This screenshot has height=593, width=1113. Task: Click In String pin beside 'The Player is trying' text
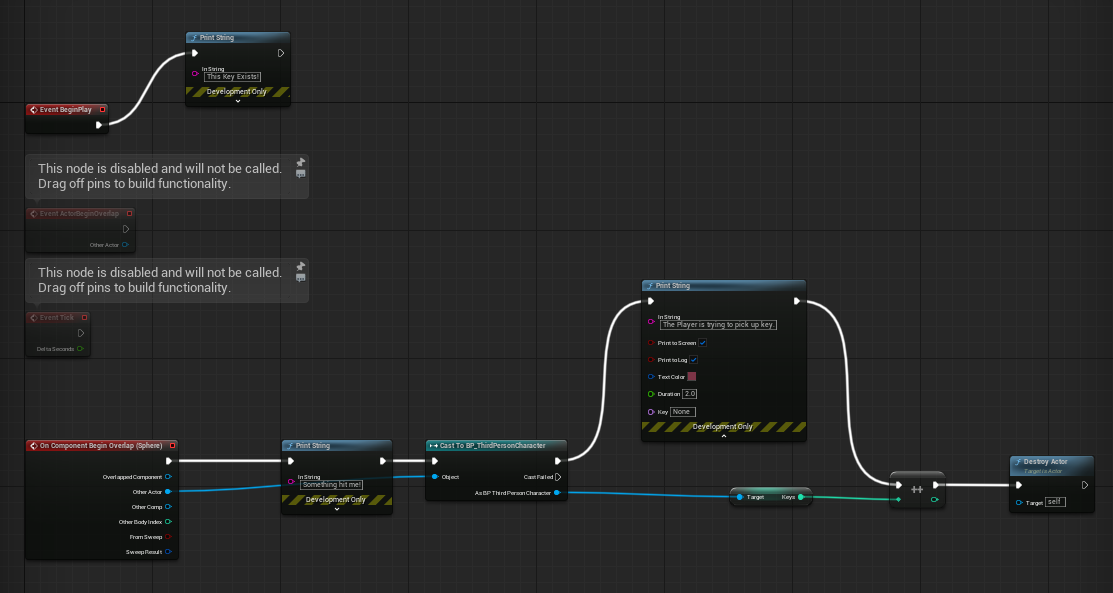(x=651, y=322)
